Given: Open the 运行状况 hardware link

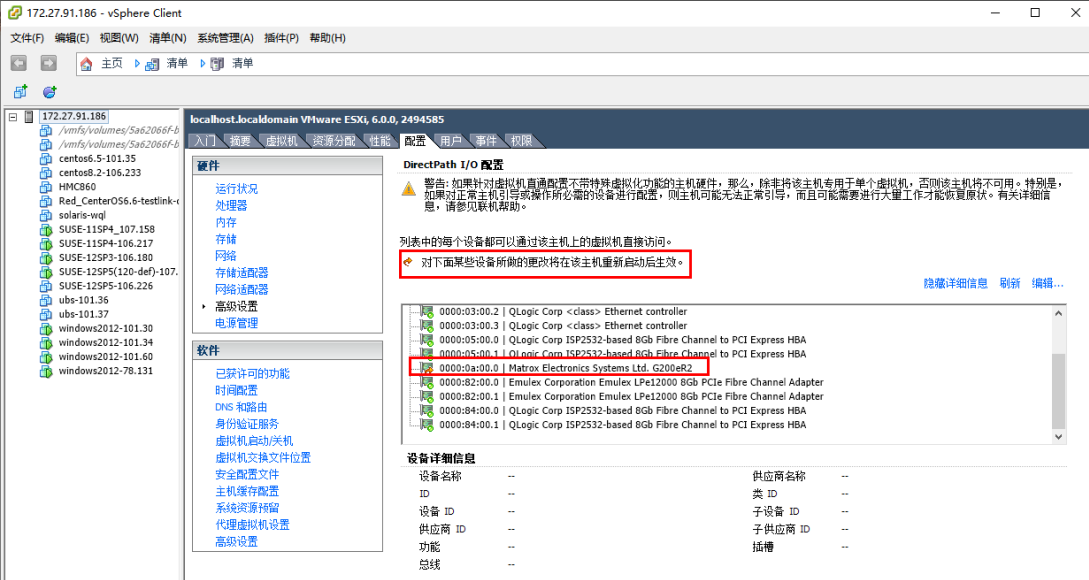Looking at the screenshot, I should pos(236,189).
